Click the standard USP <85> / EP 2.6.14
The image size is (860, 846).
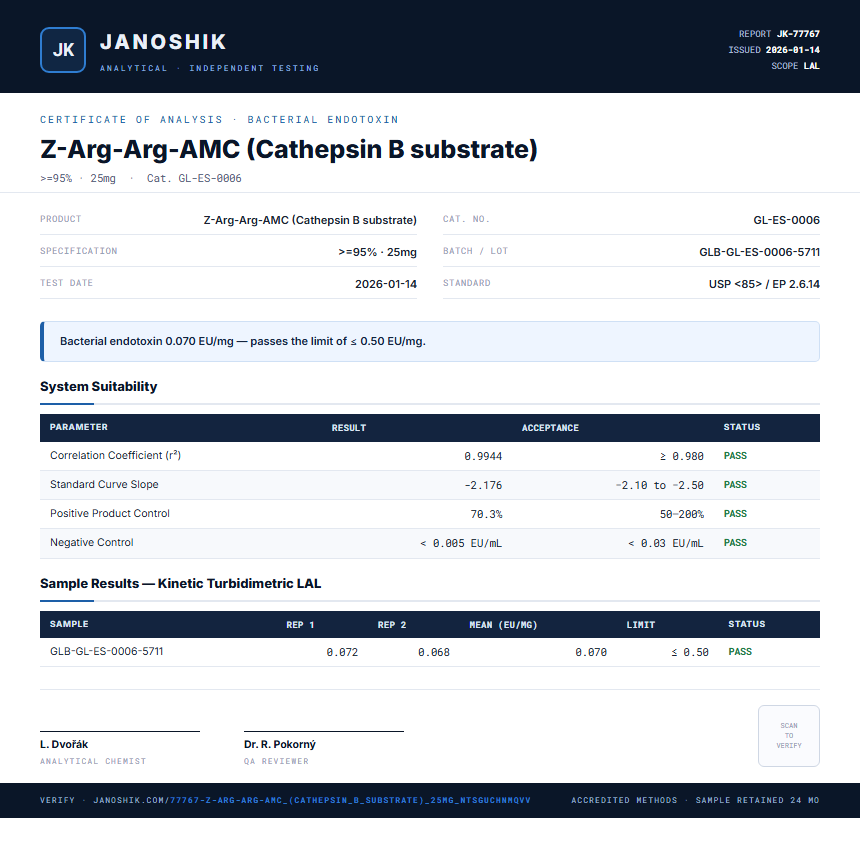pyautogui.click(x=764, y=284)
